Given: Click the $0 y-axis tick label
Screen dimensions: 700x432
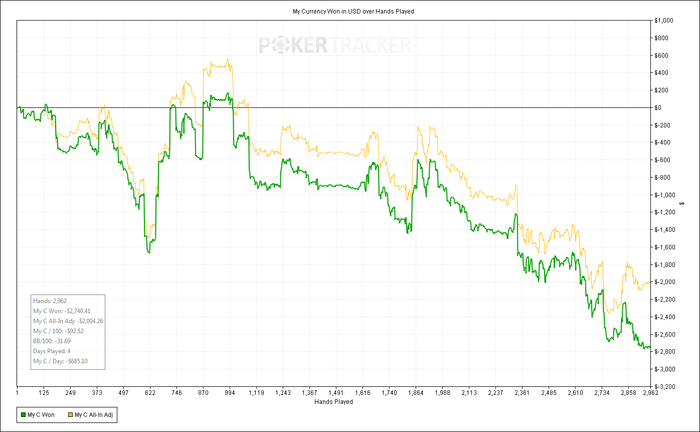Looking at the screenshot, I should pos(658,108).
